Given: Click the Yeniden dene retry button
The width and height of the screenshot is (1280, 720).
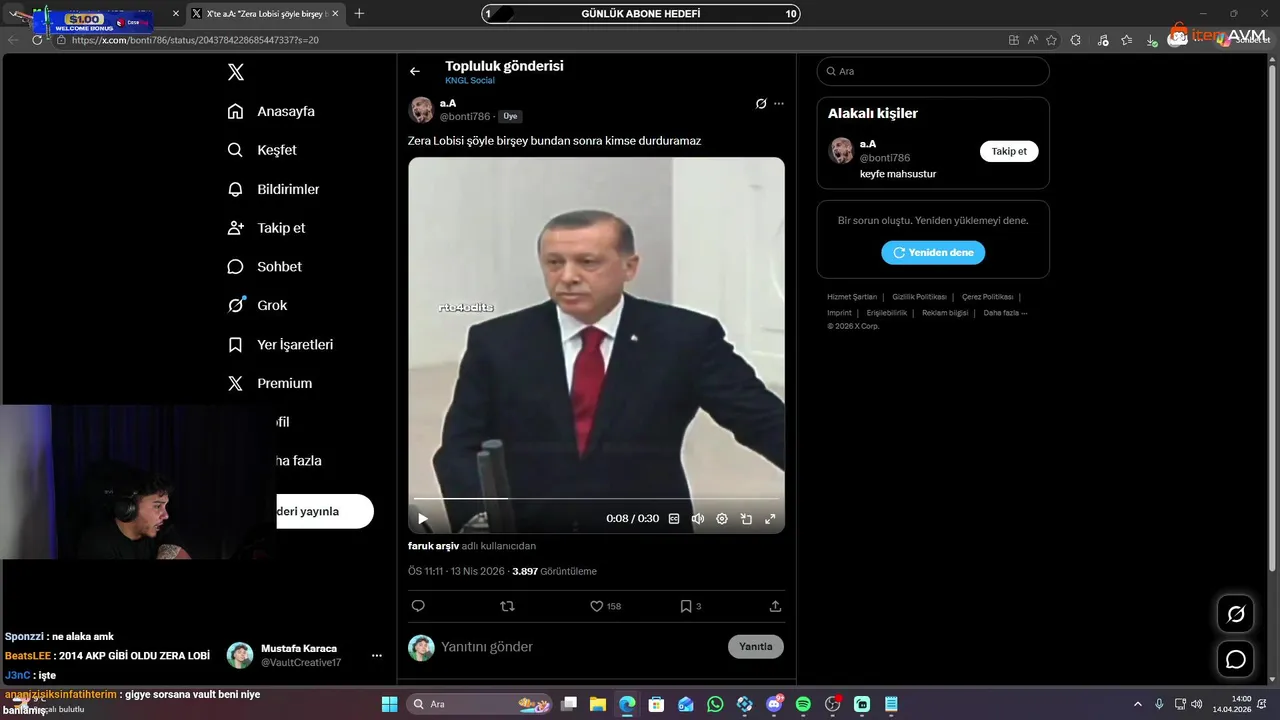Looking at the screenshot, I should 933,253.
